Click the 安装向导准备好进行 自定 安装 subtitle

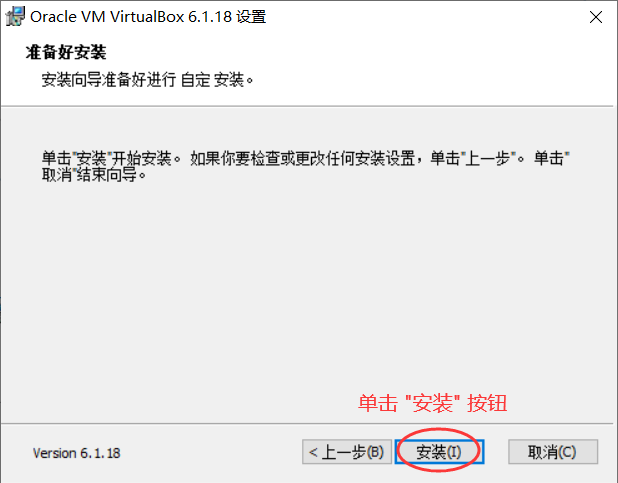click(x=147, y=80)
